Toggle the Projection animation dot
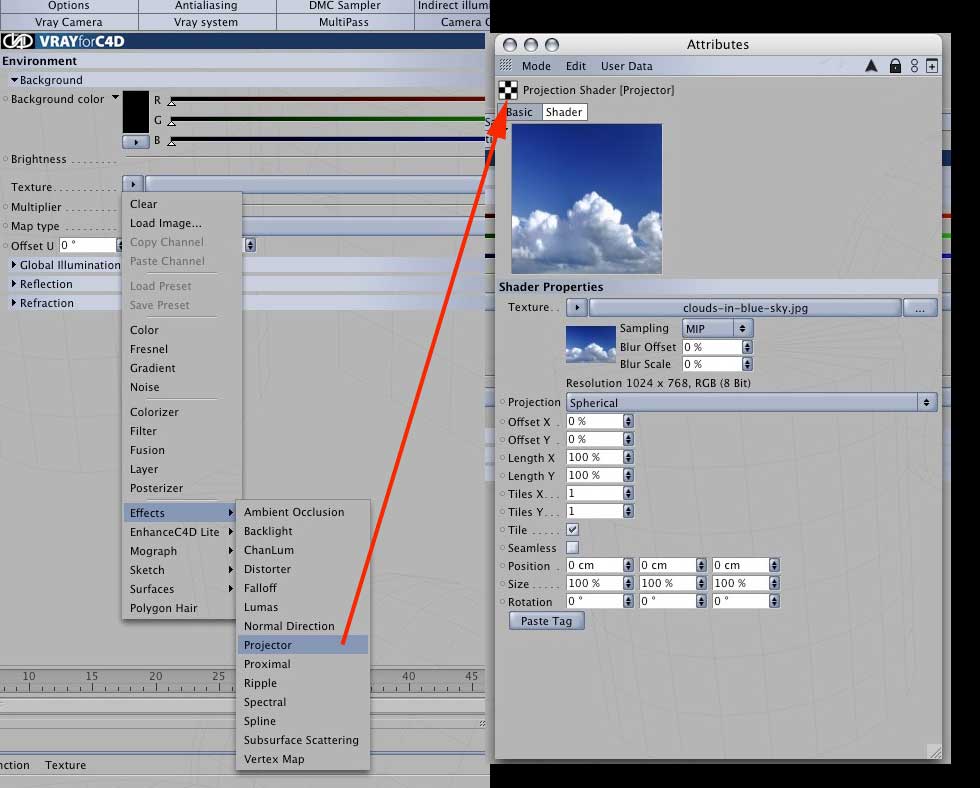Viewport: 980px width, 788px height. pyautogui.click(x=502, y=402)
